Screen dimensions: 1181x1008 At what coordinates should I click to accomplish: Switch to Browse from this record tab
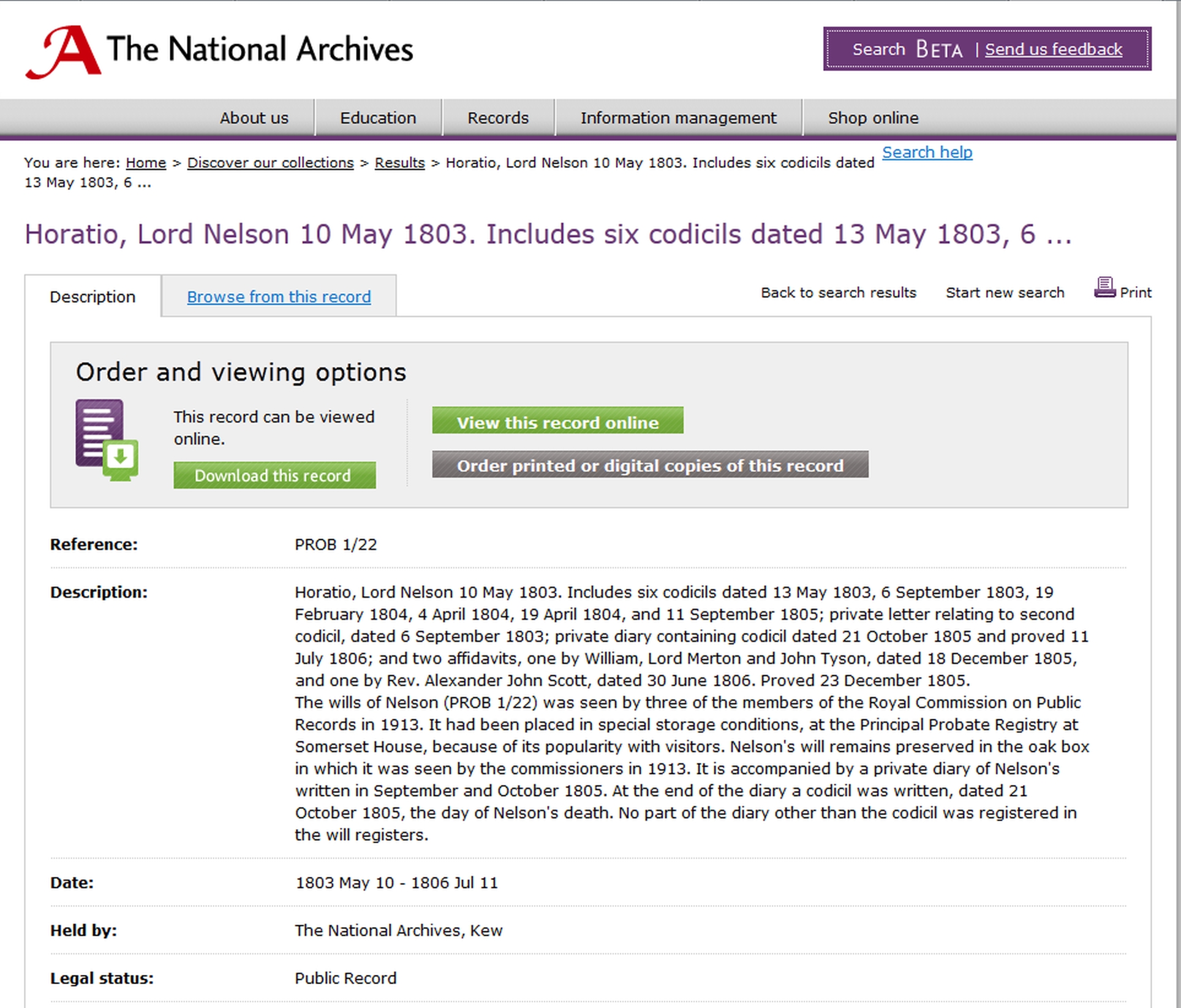tap(279, 296)
